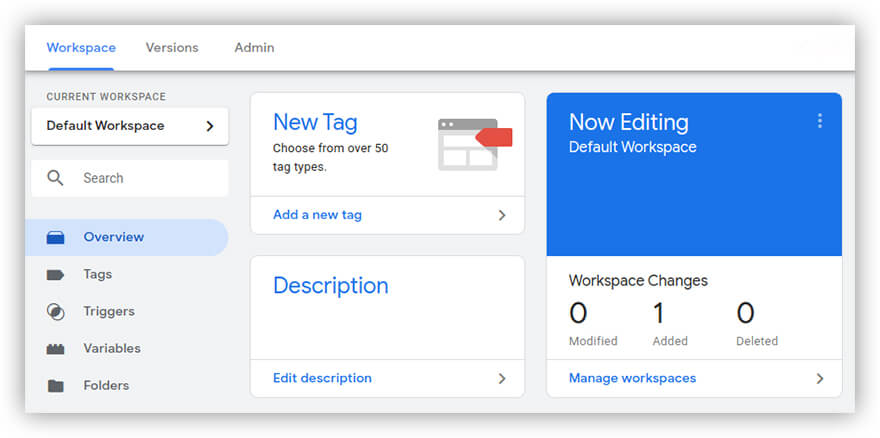Viewport: 880px width, 438px height.
Task: Click the Edit description link
Action: (x=322, y=379)
